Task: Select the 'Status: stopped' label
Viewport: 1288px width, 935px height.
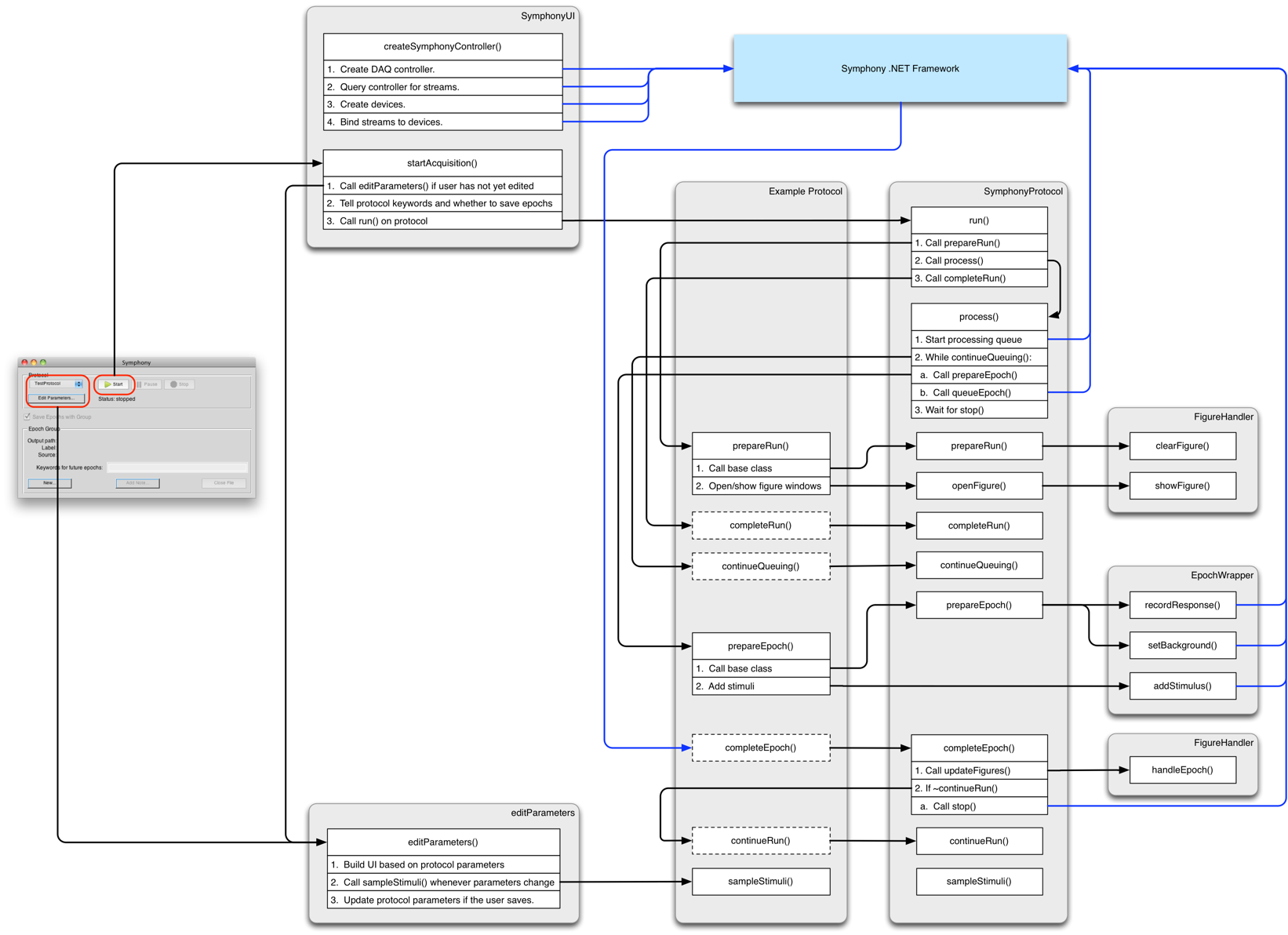Action: (116, 399)
